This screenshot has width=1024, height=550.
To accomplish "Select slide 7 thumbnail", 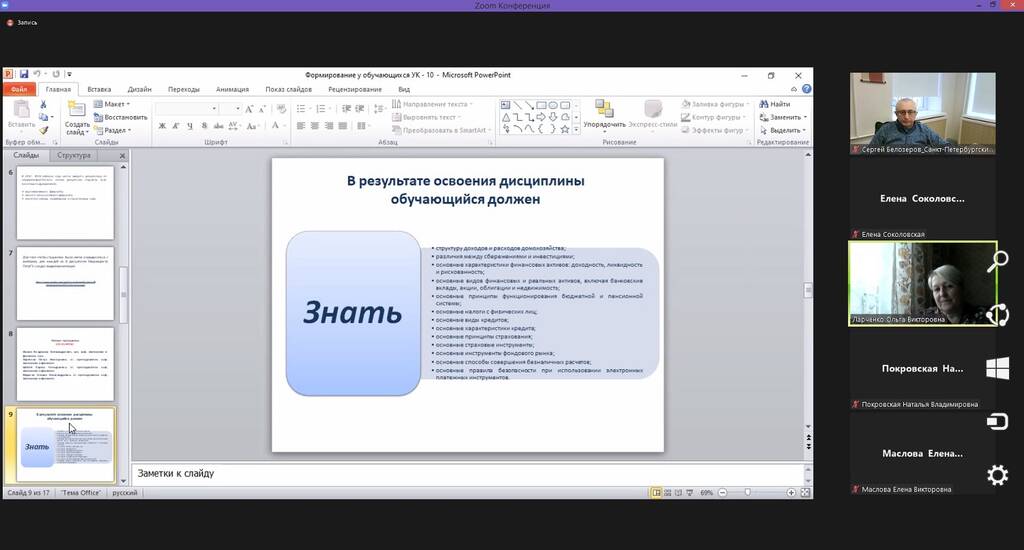I will 65,283.
